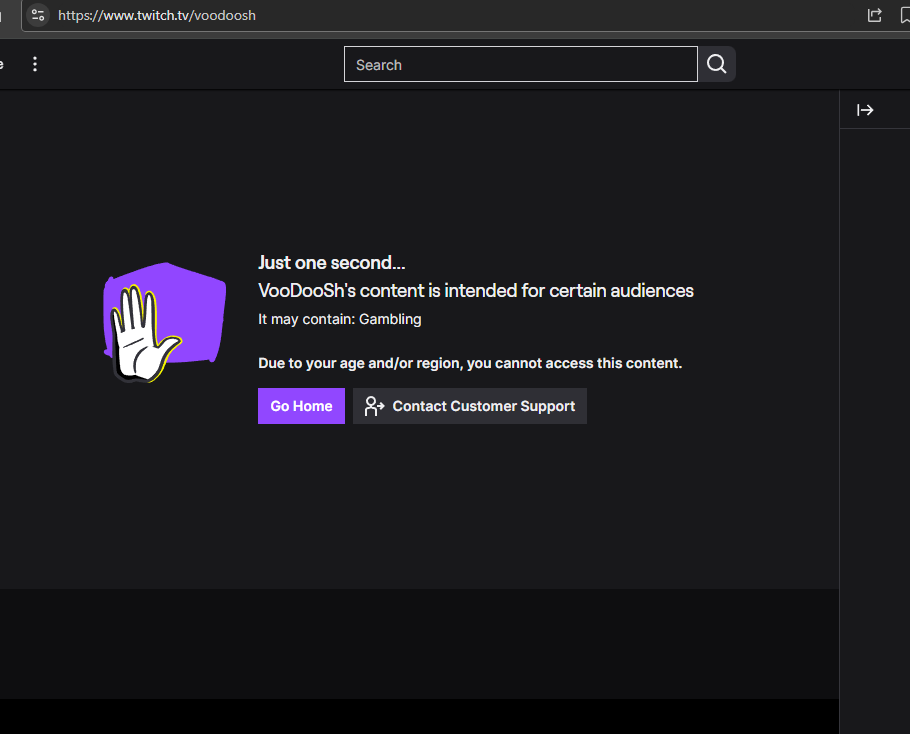The width and height of the screenshot is (910, 734).
Task: Click the purple hand stop illustration
Action: coord(164,323)
